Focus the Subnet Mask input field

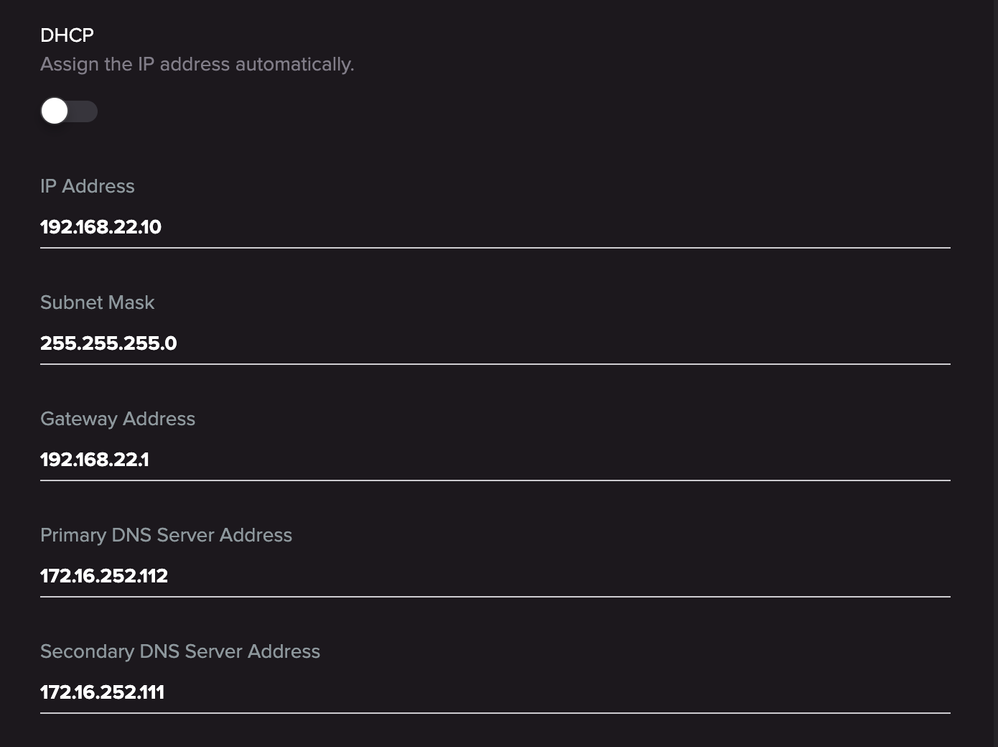pyautogui.click(x=495, y=343)
